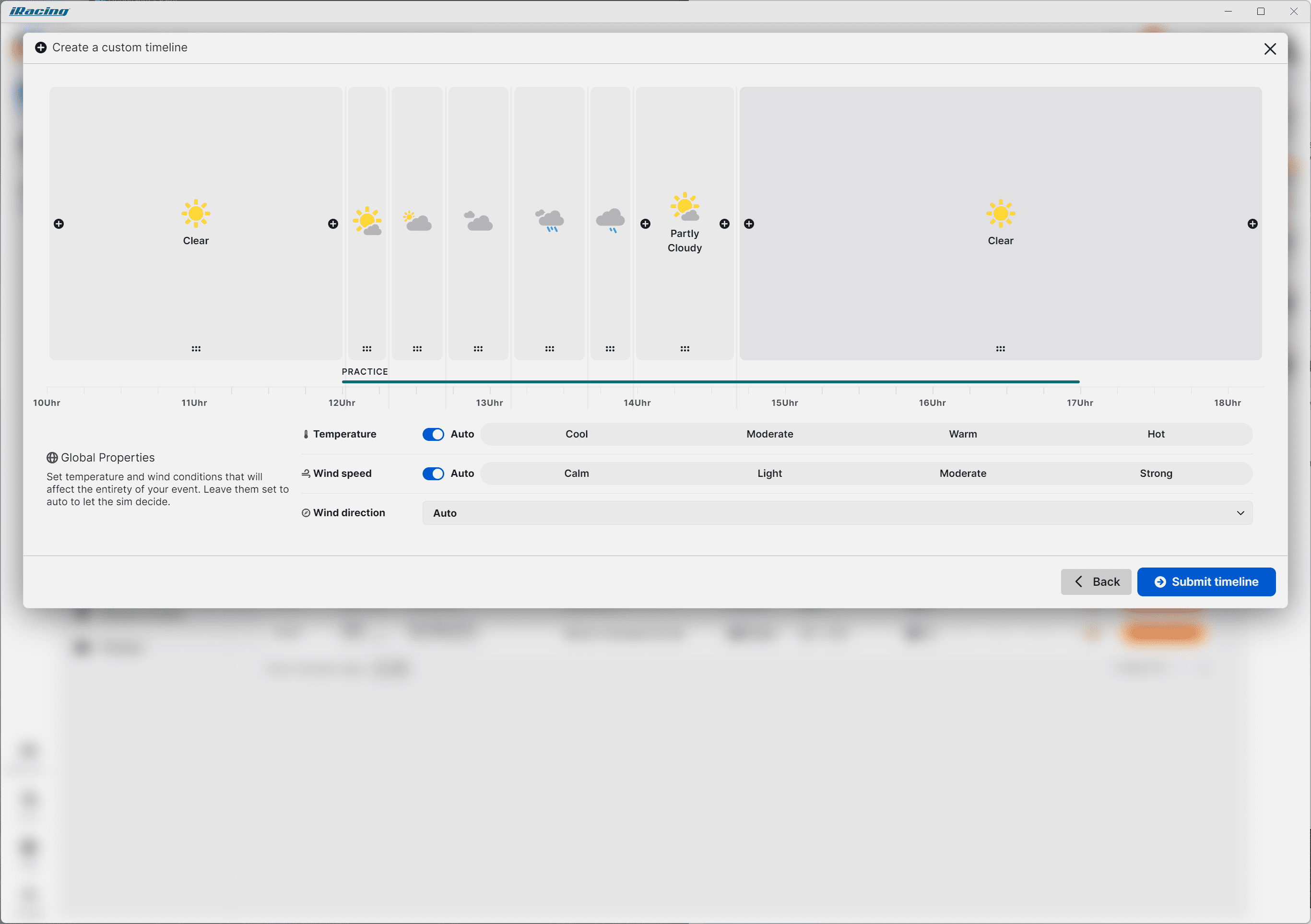Close the custom timeline dialog
Image resolution: width=1311 pixels, height=924 pixels.
click(x=1269, y=49)
